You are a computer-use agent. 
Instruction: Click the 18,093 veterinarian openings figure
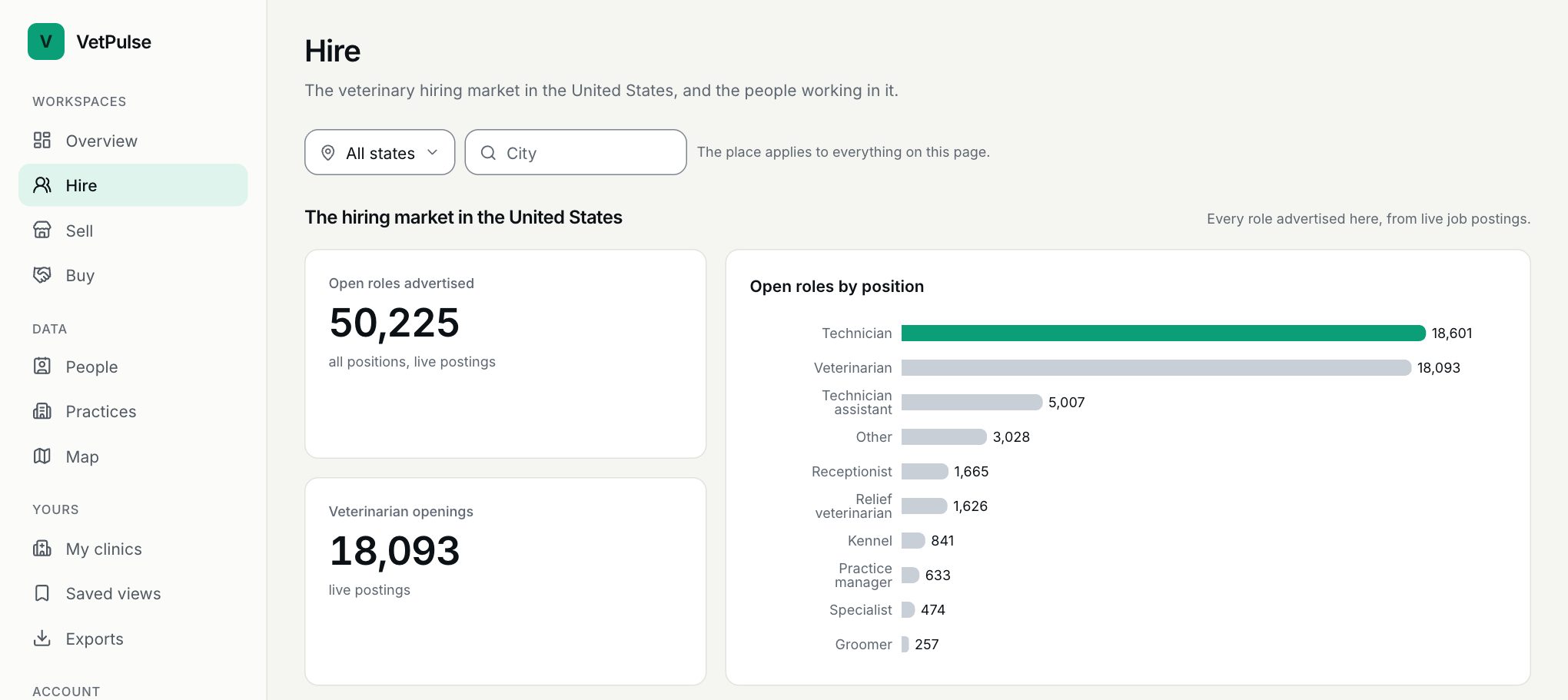tap(394, 551)
